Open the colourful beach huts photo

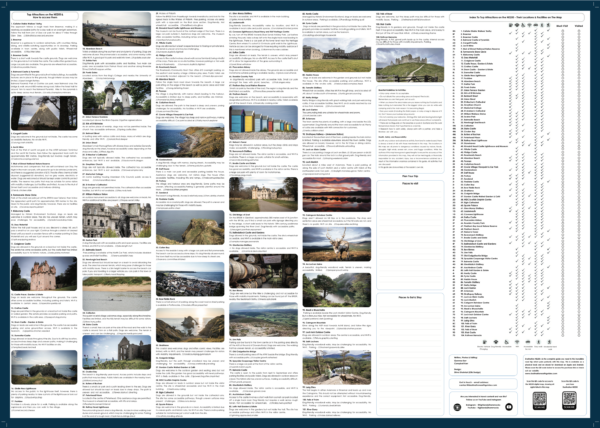(x=263, y=122)
